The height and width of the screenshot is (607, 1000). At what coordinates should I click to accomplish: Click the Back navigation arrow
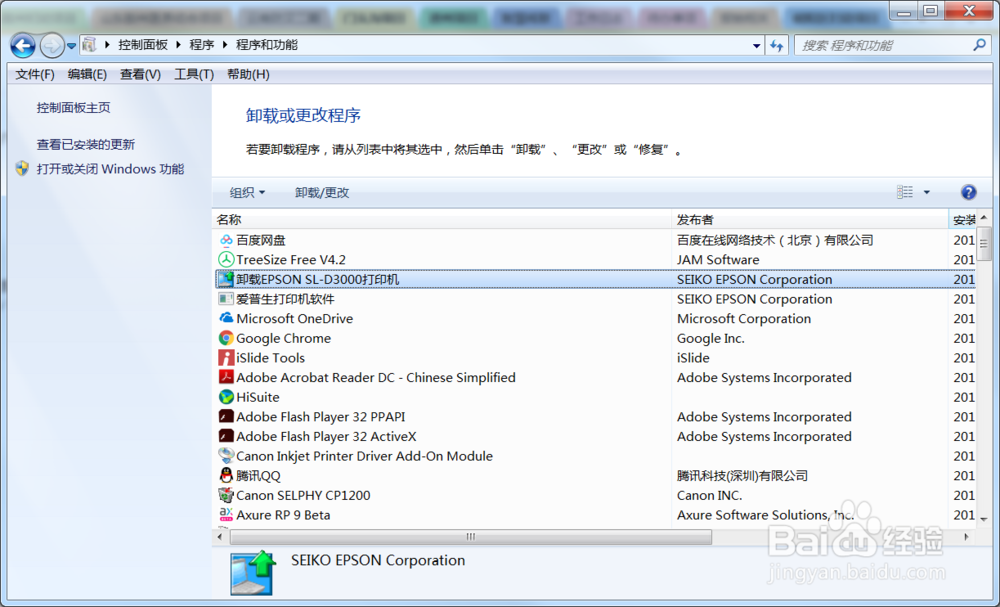pos(23,45)
